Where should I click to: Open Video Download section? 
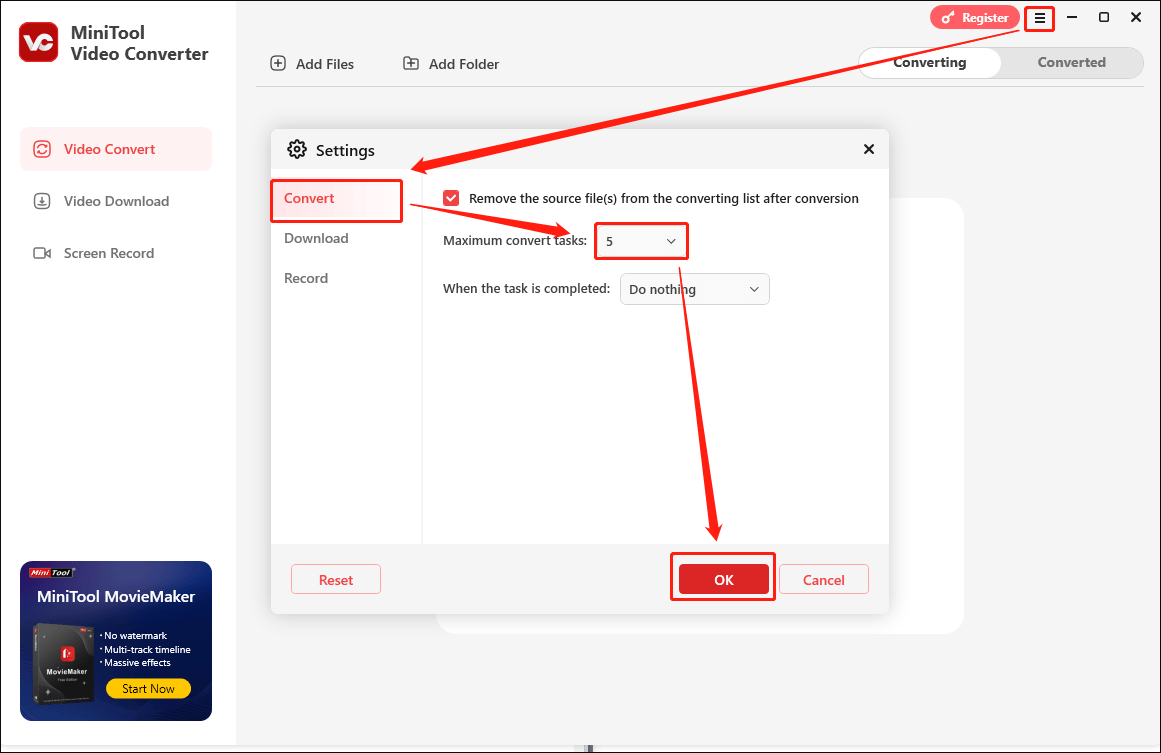pos(116,201)
